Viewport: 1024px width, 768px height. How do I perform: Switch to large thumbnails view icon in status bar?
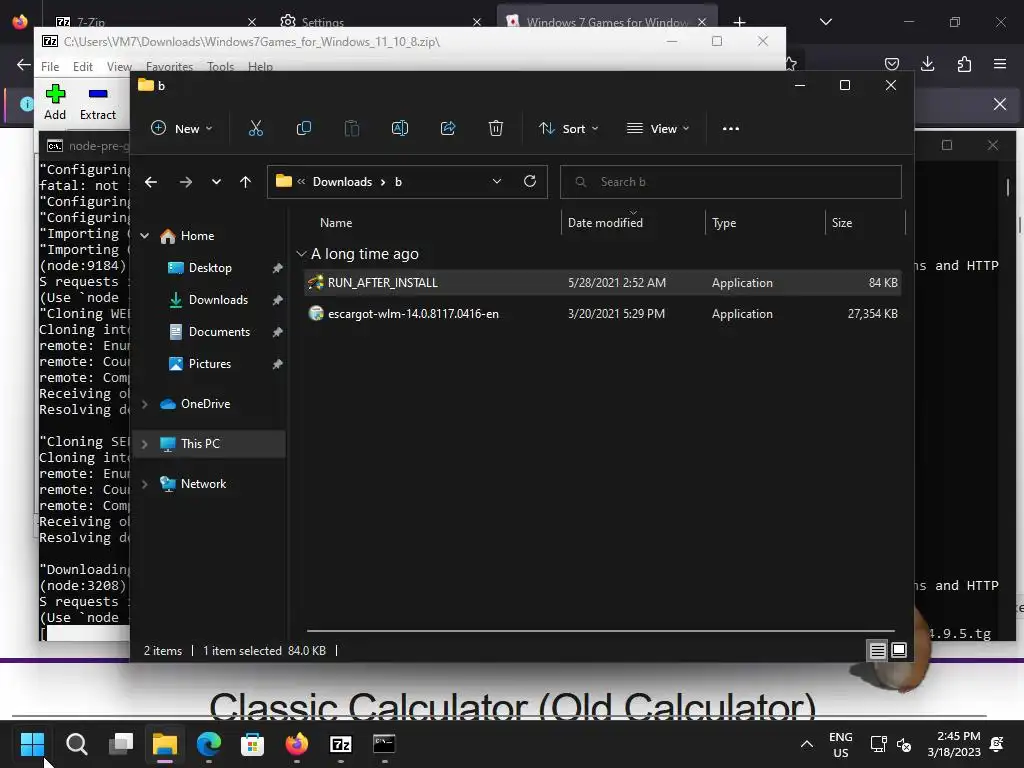click(899, 650)
